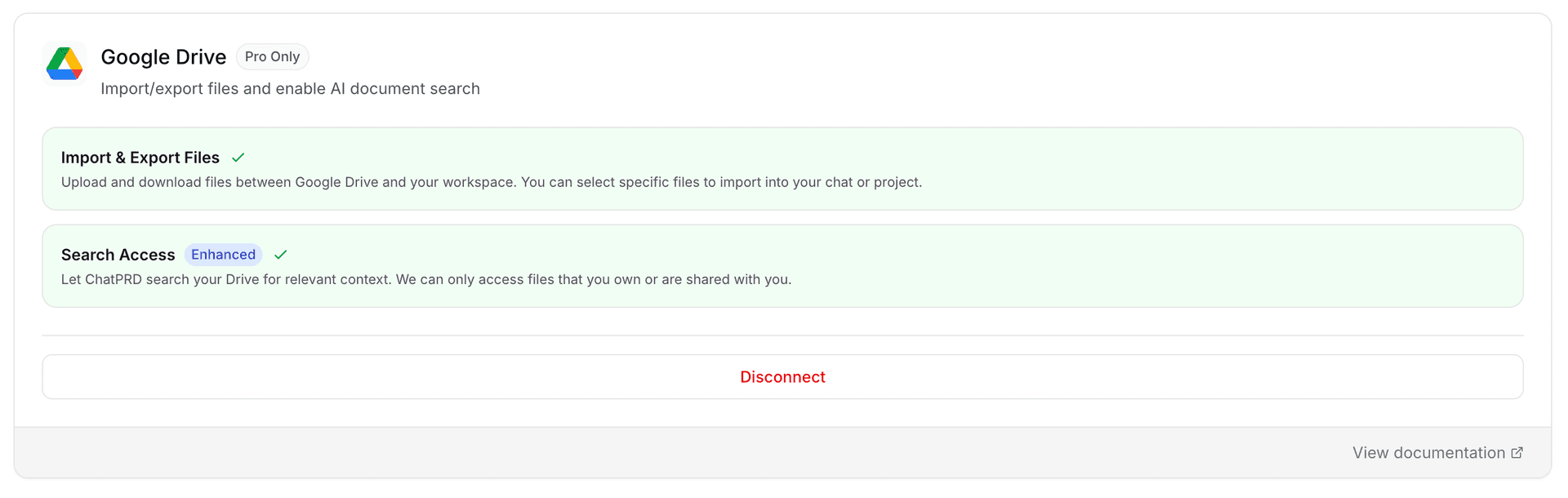Screen dimensions: 1568x498
Task: Select the Search Access heading
Action: [118, 255]
